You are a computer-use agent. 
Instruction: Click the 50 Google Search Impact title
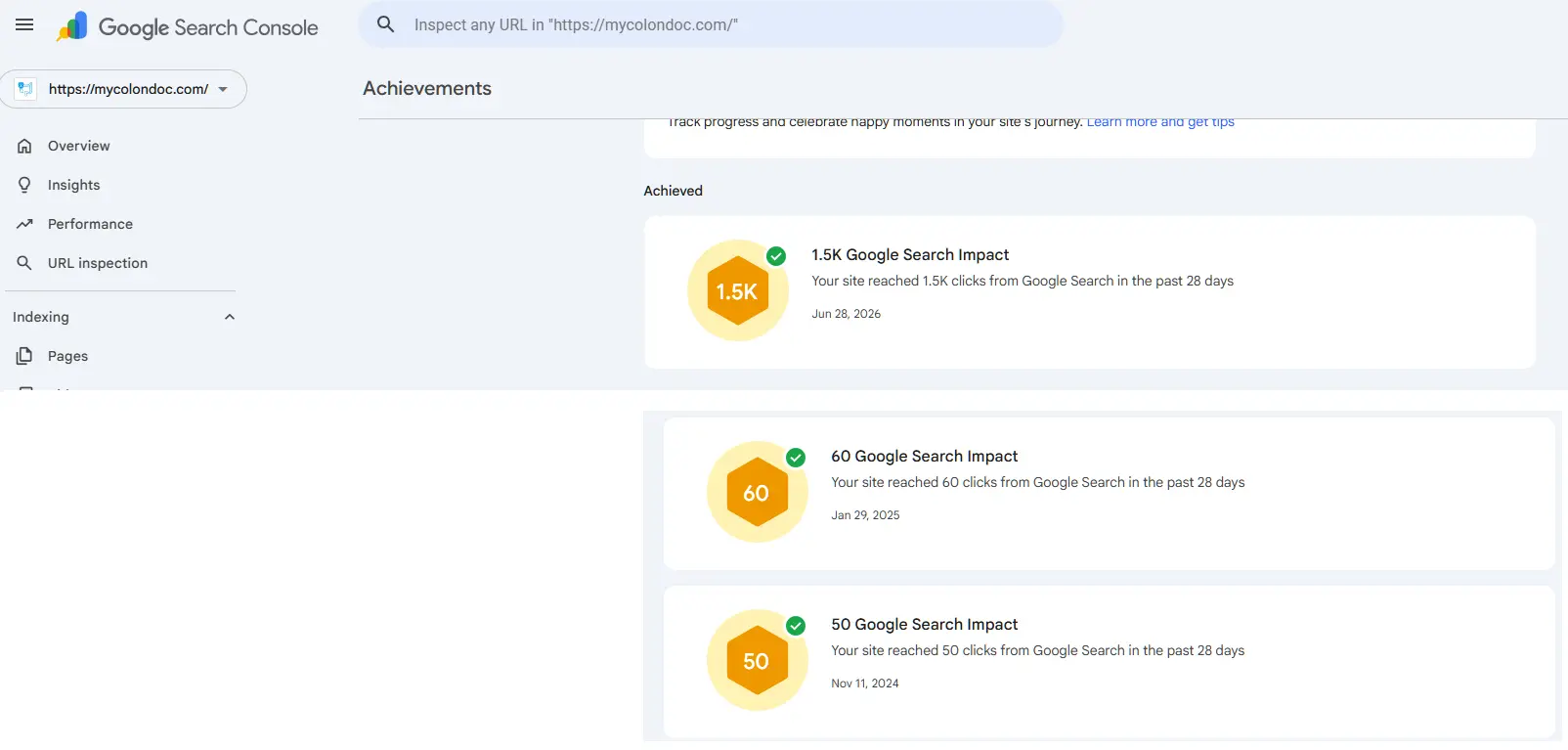pyautogui.click(x=925, y=624)
